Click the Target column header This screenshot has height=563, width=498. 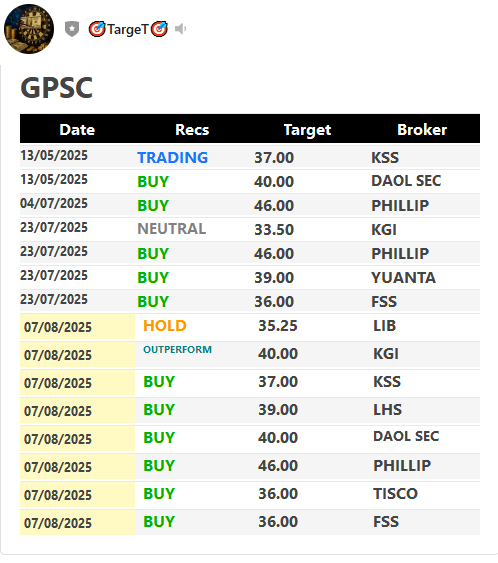click(307, 130)
